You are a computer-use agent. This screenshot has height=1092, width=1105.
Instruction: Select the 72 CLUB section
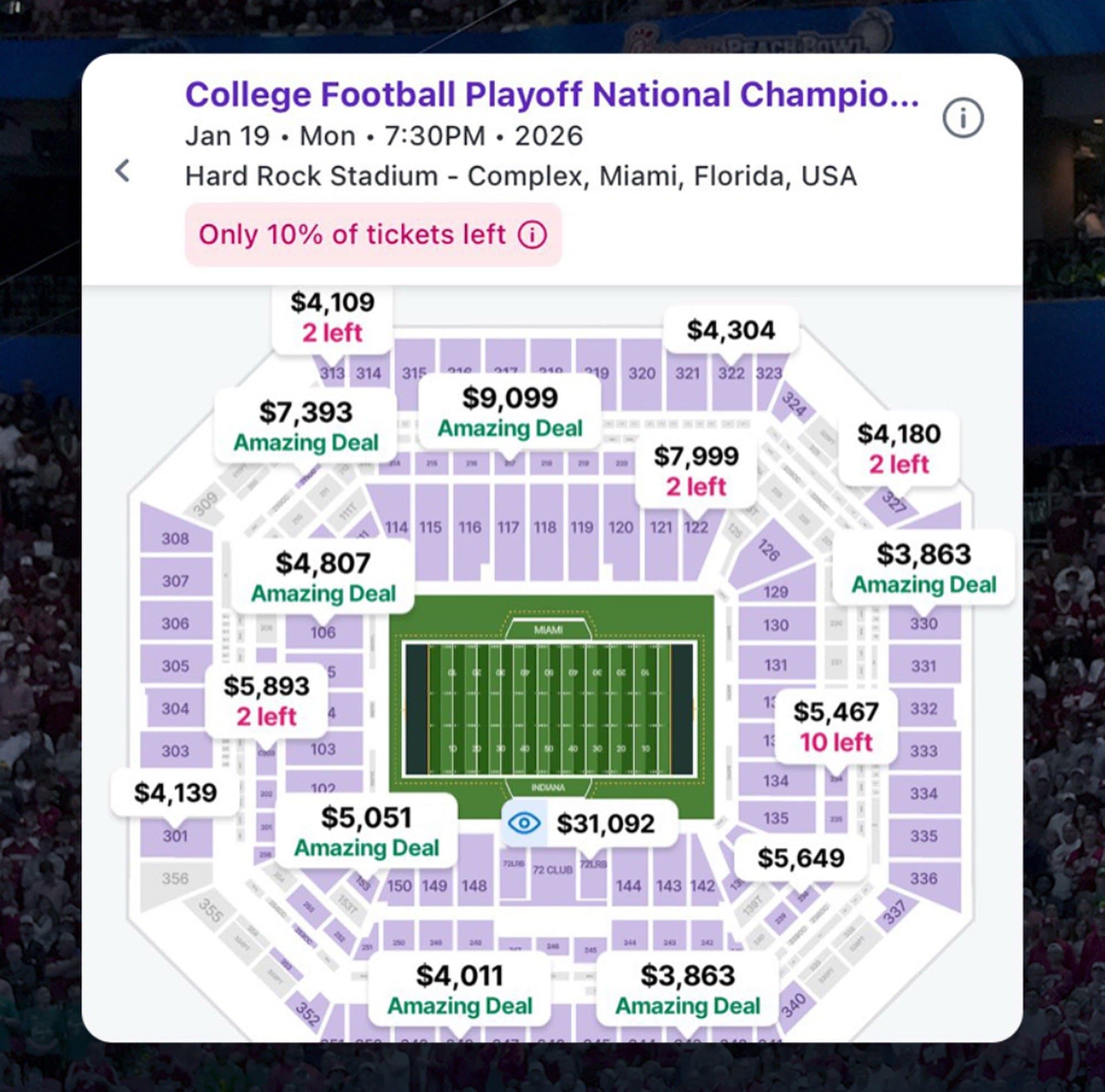pos(552,870)
